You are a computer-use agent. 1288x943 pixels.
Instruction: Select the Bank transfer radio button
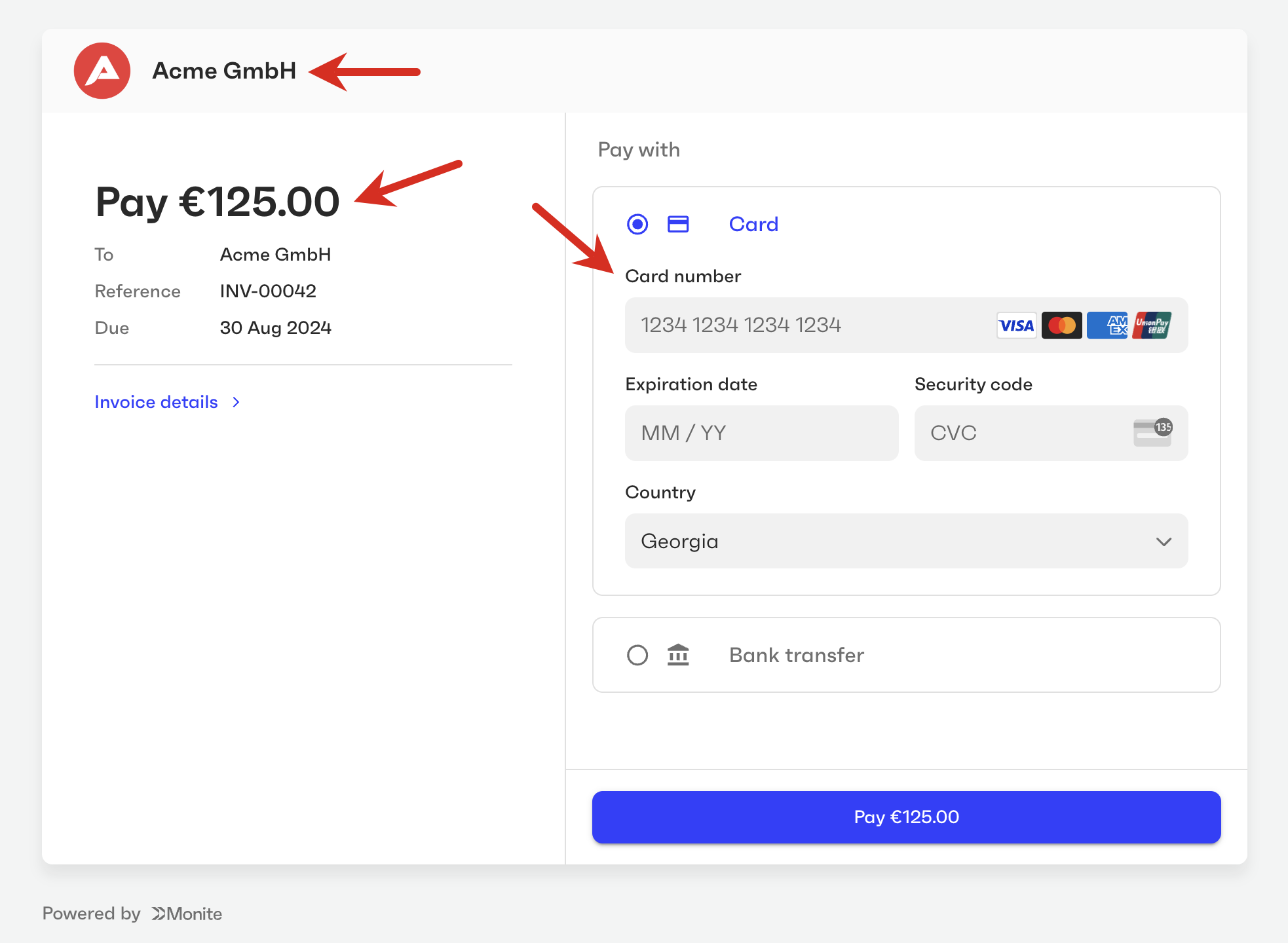point(637,655)
